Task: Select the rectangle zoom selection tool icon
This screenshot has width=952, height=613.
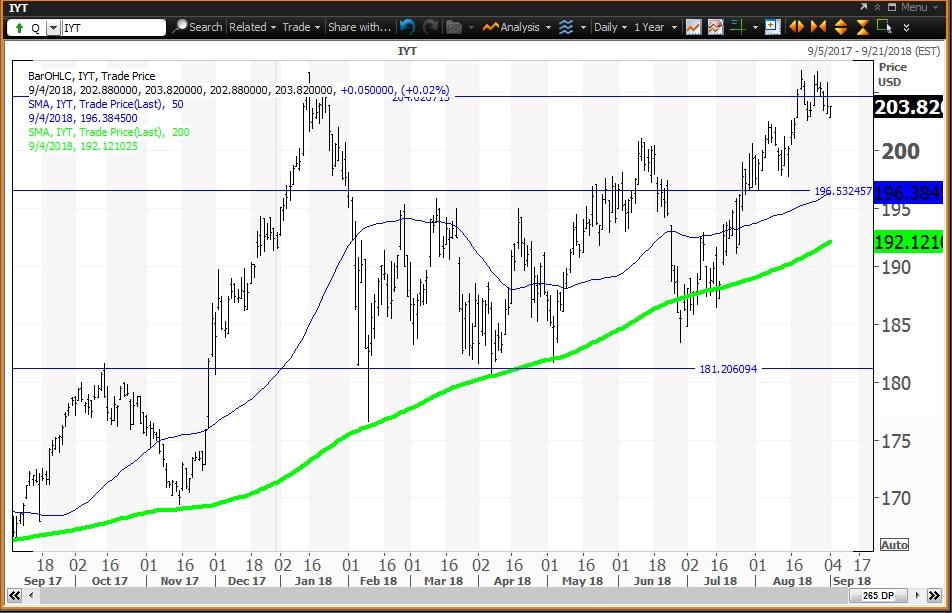Action: [x=884, y=27]
